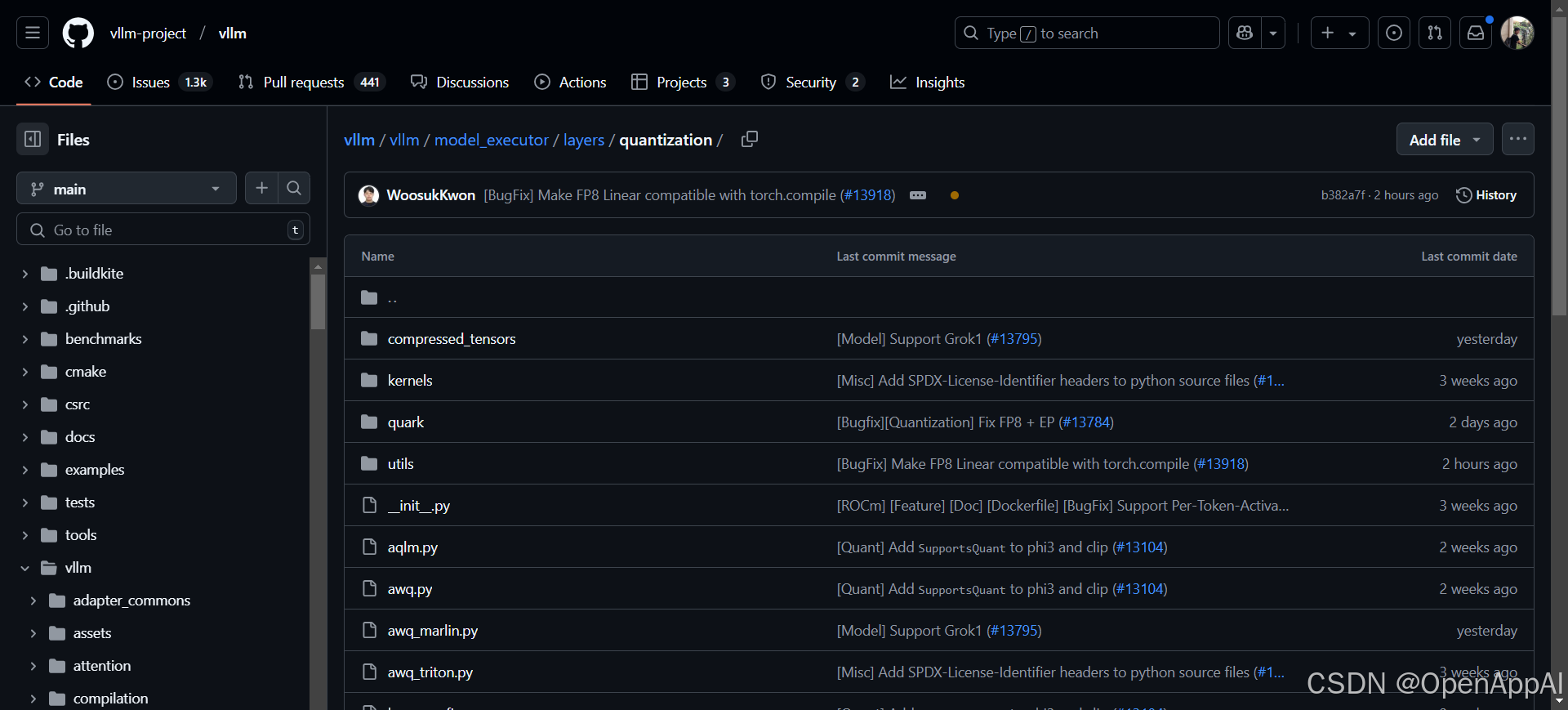Open quark folder icon

click(x=369, y=422)
